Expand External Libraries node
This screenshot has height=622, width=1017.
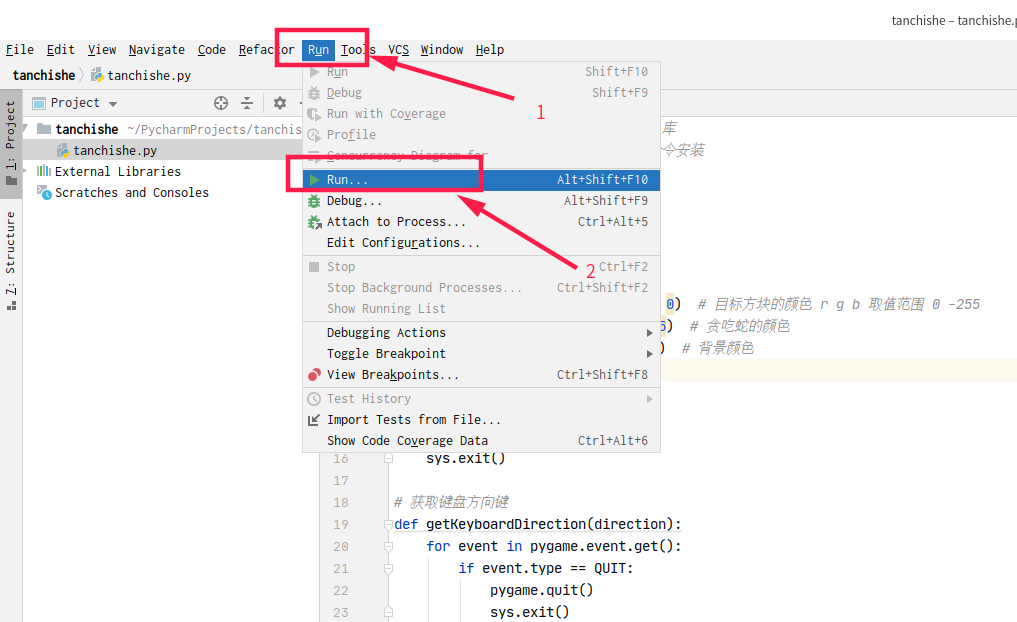point(25,171)
